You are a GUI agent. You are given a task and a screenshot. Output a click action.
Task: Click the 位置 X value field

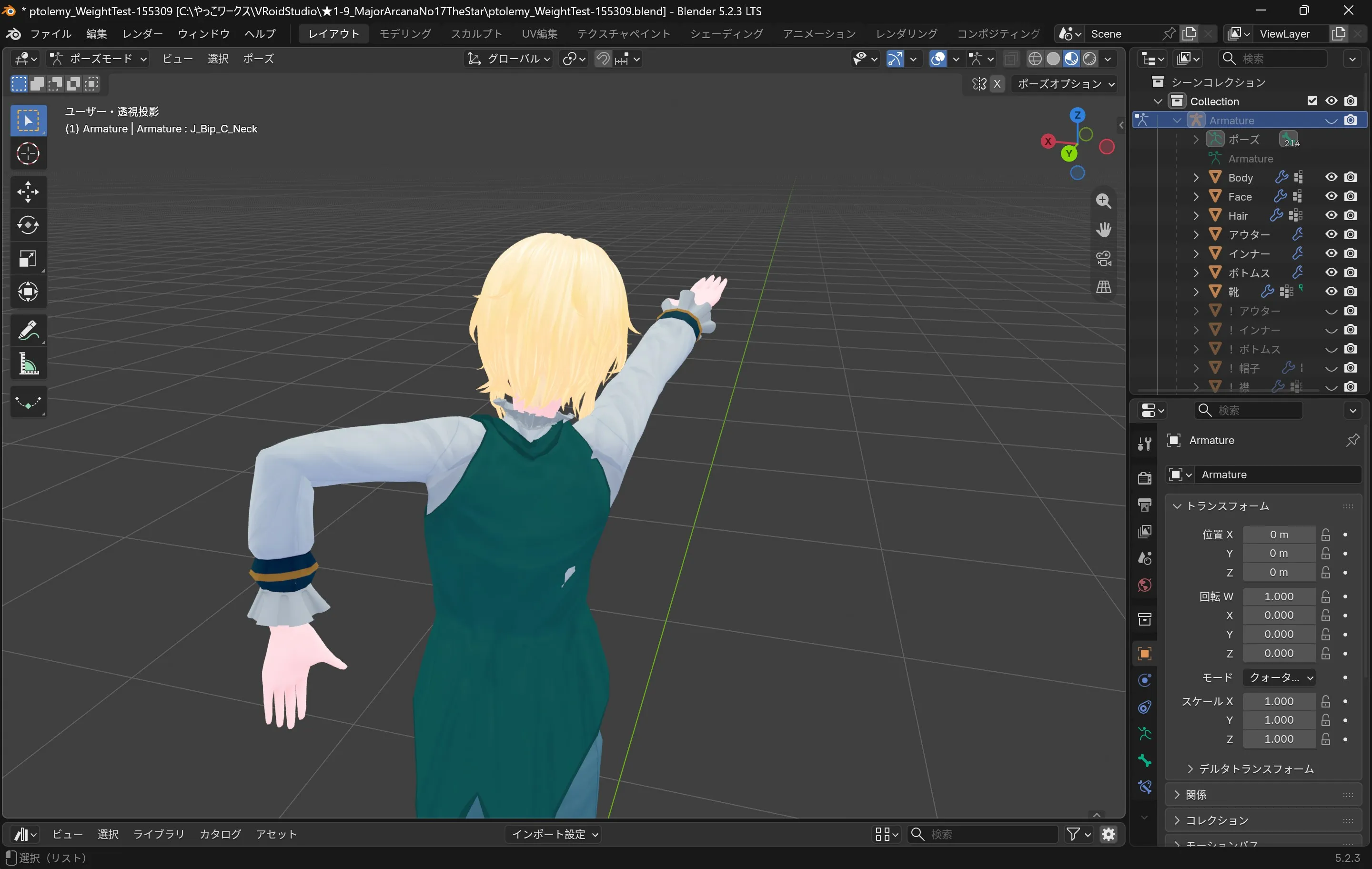[x=1279, y=535]
